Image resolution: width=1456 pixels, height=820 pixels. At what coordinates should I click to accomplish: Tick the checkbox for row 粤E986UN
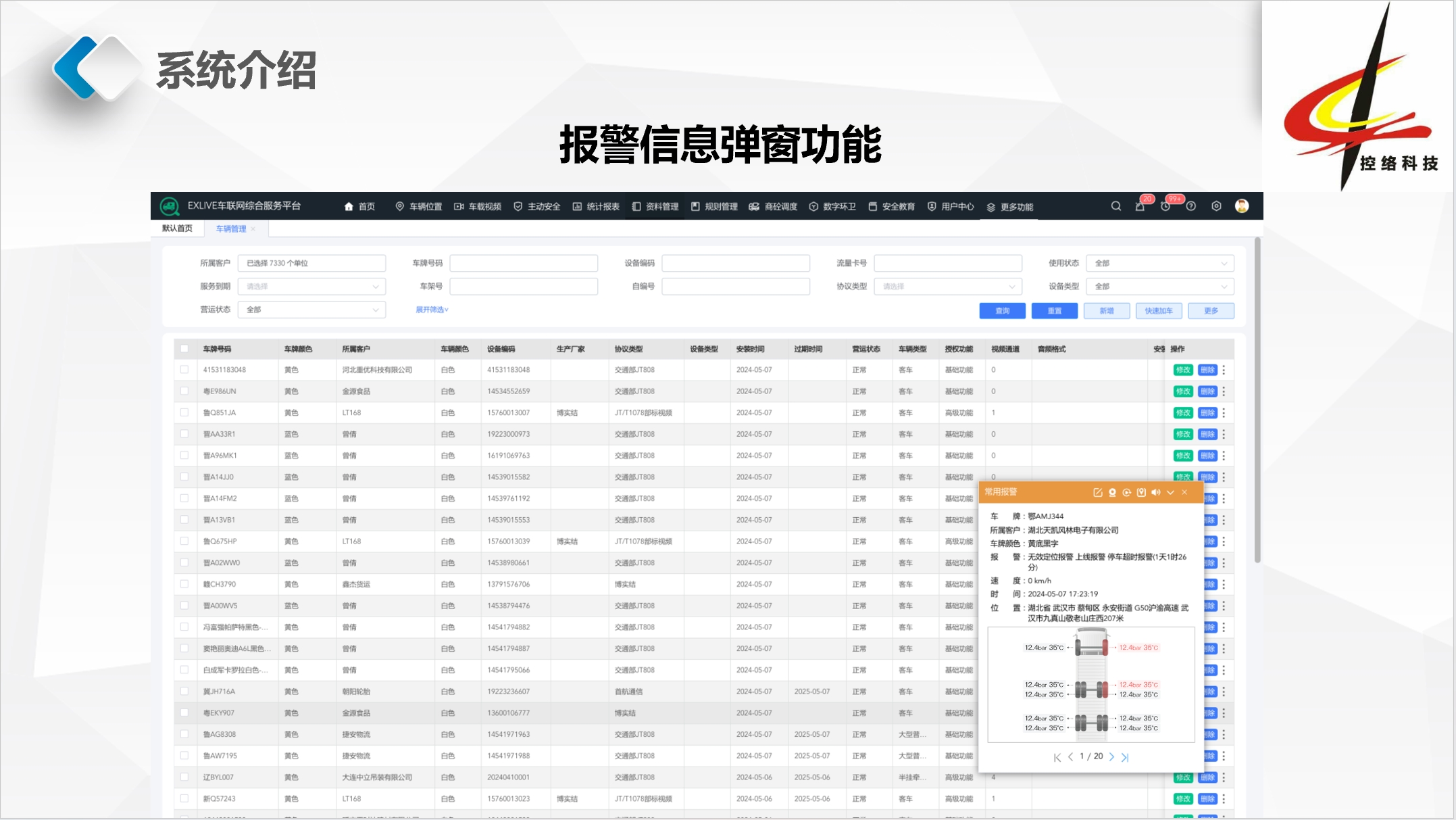click(184, 391)
